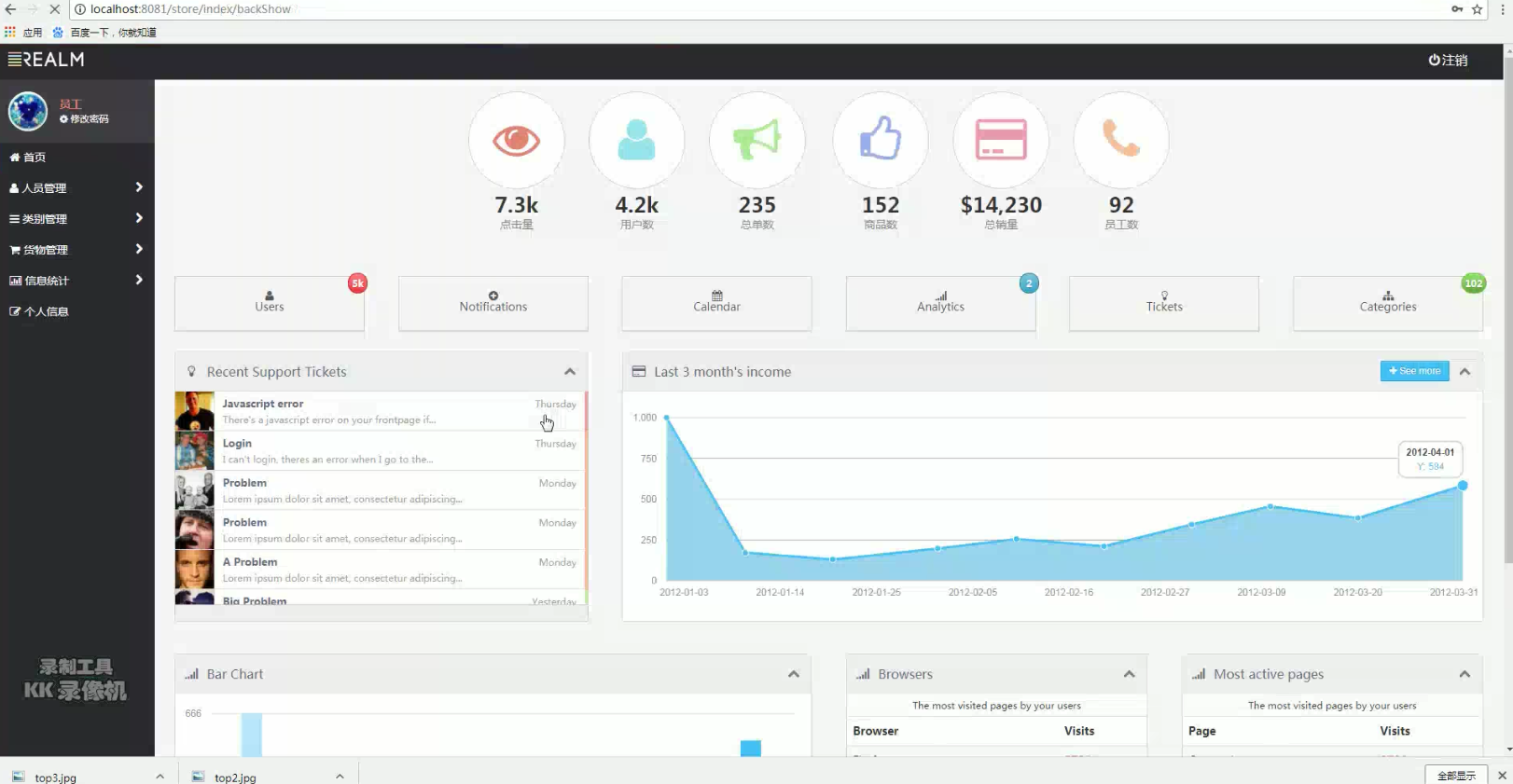The image size is (1513, 784).
Task: Click the Page column header
Action: click(1202, 731)
